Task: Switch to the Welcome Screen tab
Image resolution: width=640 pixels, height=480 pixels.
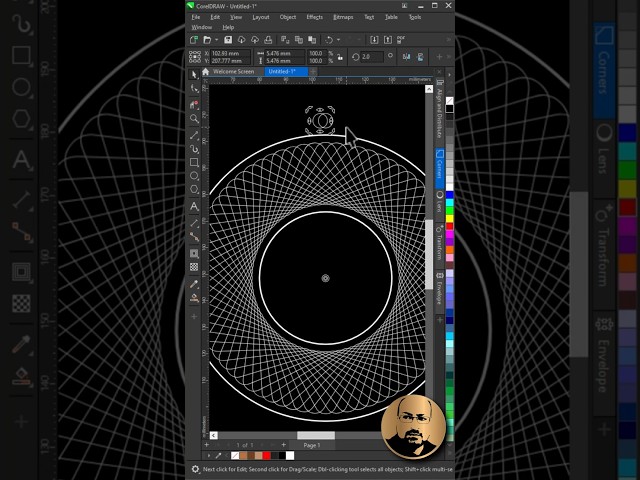Action: [233, 71]
